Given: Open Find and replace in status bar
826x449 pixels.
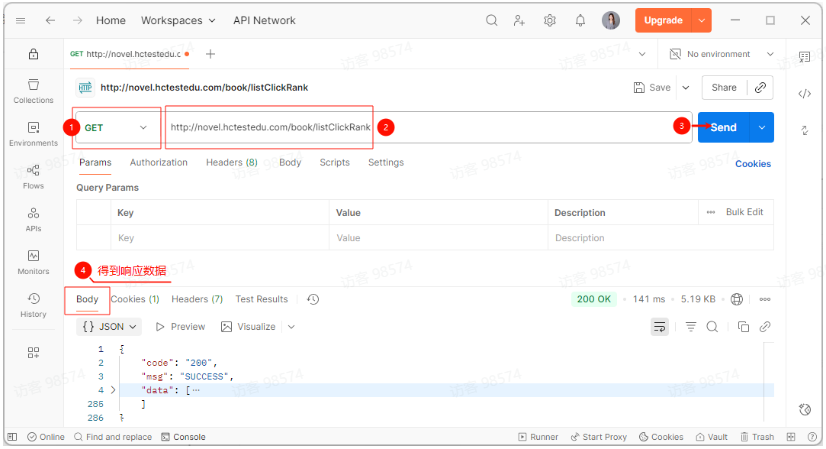Looking at the screenshot, I should [113, 437].
